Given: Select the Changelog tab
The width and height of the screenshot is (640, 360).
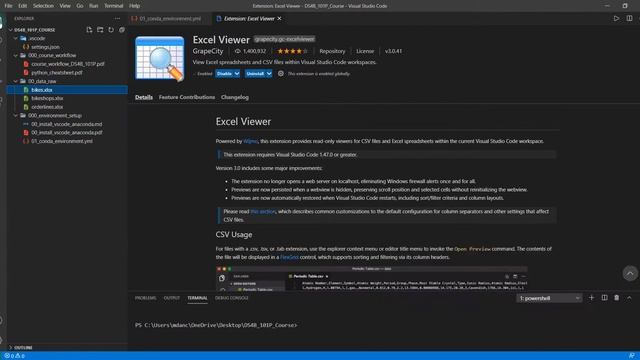Looking at the screenshot, I should pos(235,97).
